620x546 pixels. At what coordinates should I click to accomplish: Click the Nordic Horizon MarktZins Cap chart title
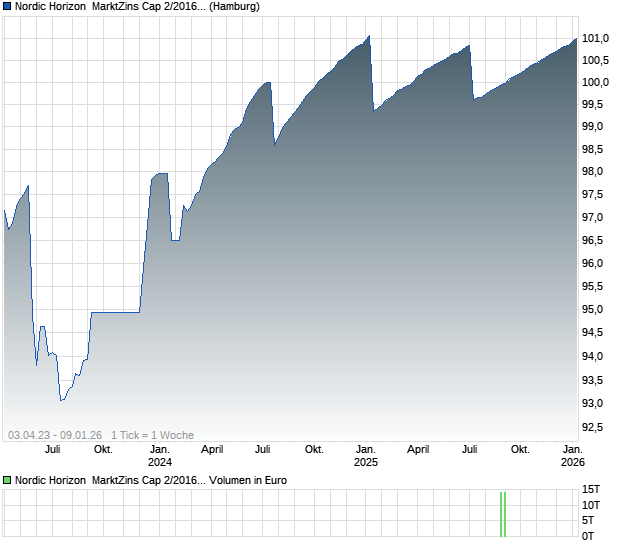[x=110, y=7]
